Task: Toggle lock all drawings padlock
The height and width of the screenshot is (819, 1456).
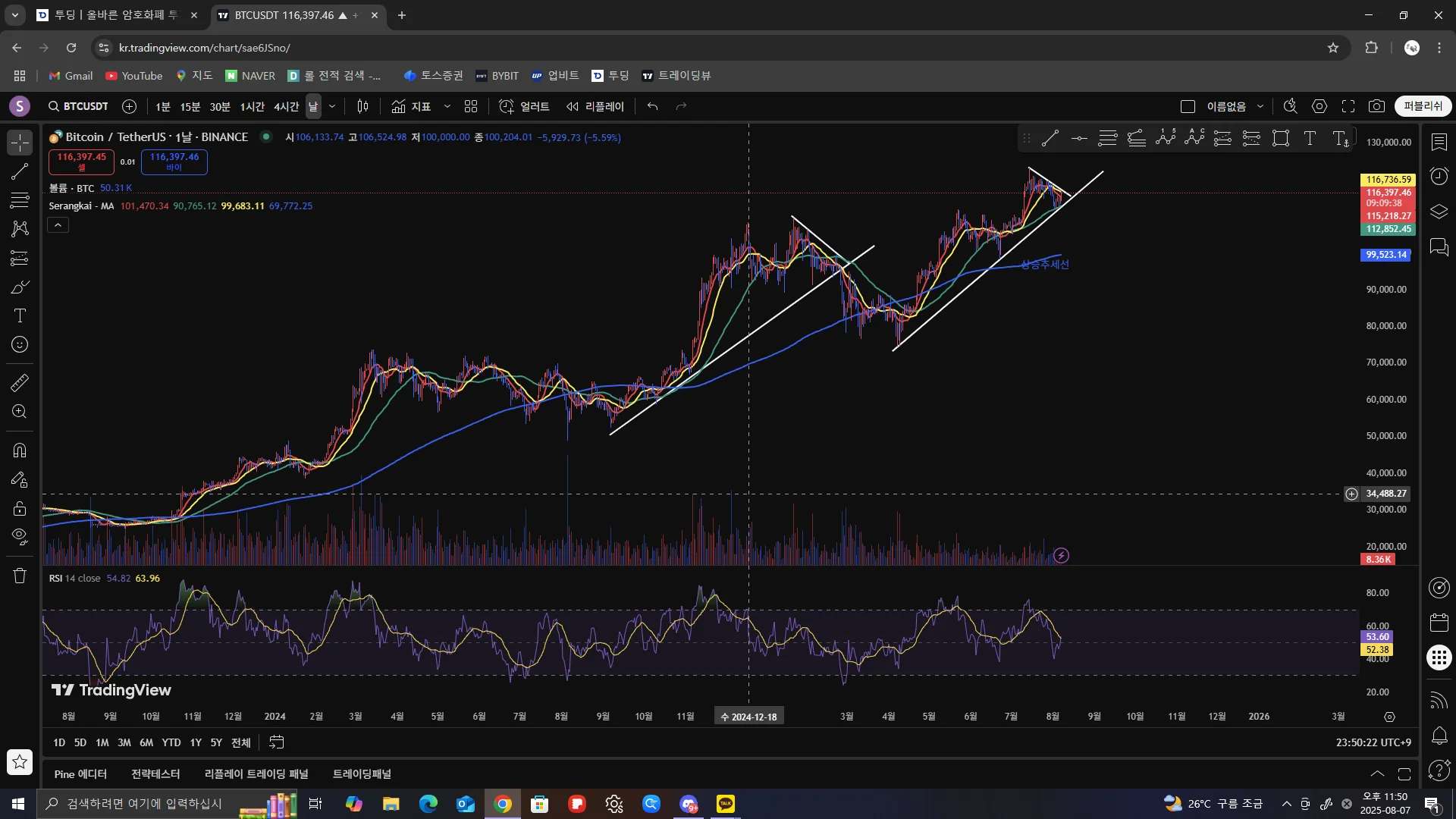Action: coord(20,508)
